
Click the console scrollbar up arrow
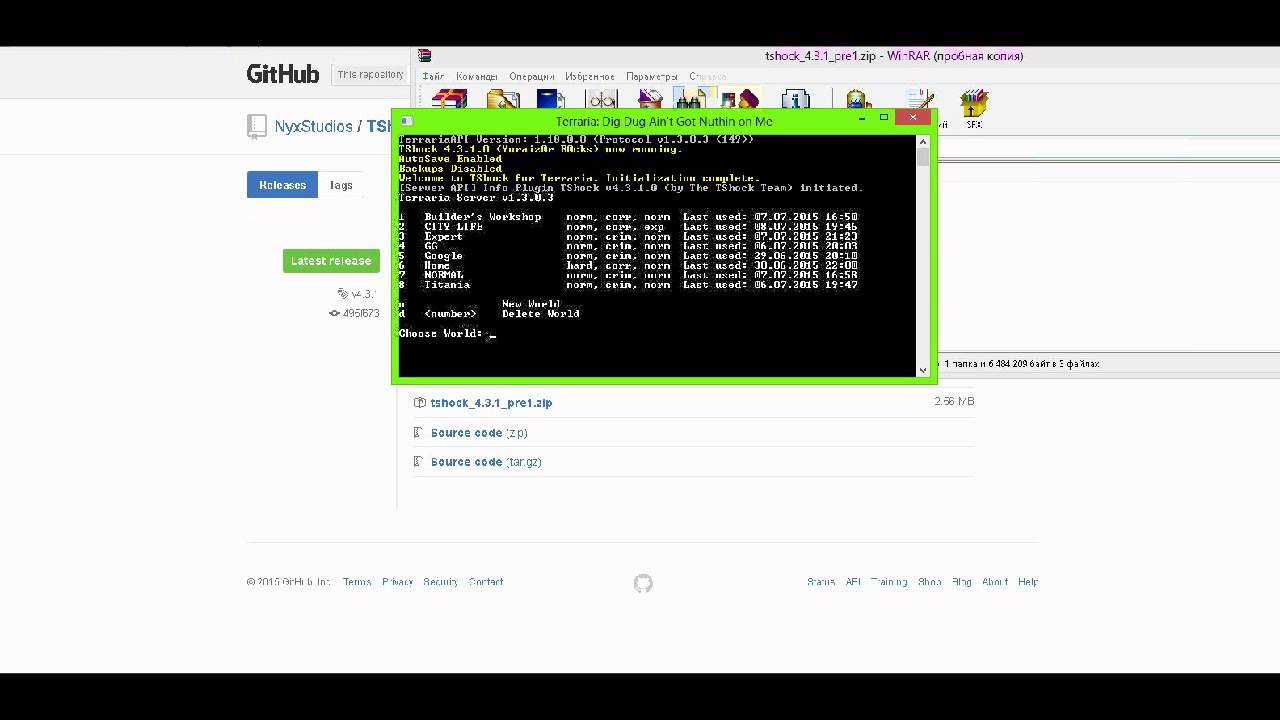923,141
